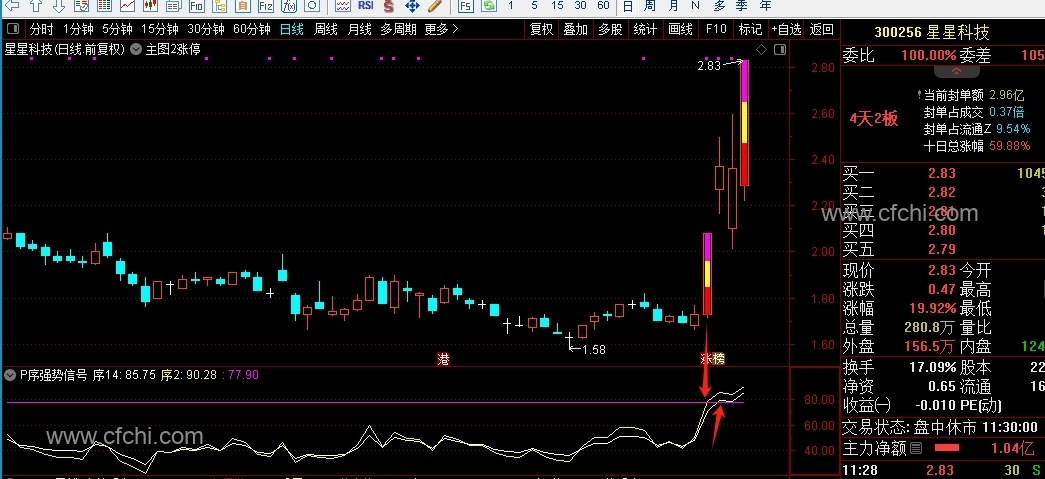Switch to 分时 view
The height and width of the screenshot is (479, 1045).
click(41, 29)
